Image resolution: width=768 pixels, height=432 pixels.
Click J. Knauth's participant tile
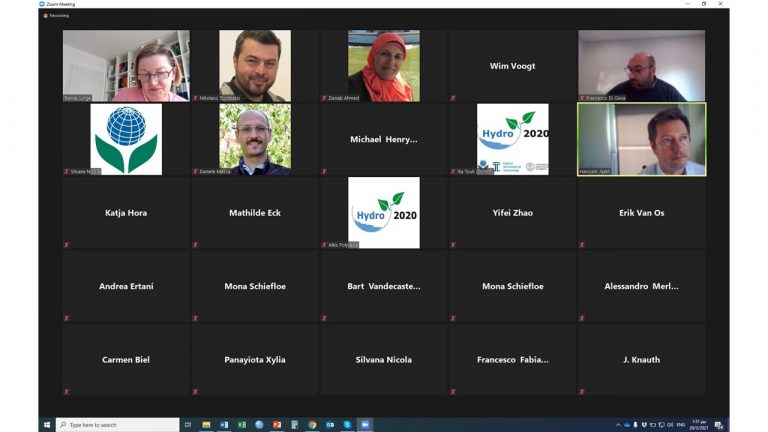(x=641, y=360)
